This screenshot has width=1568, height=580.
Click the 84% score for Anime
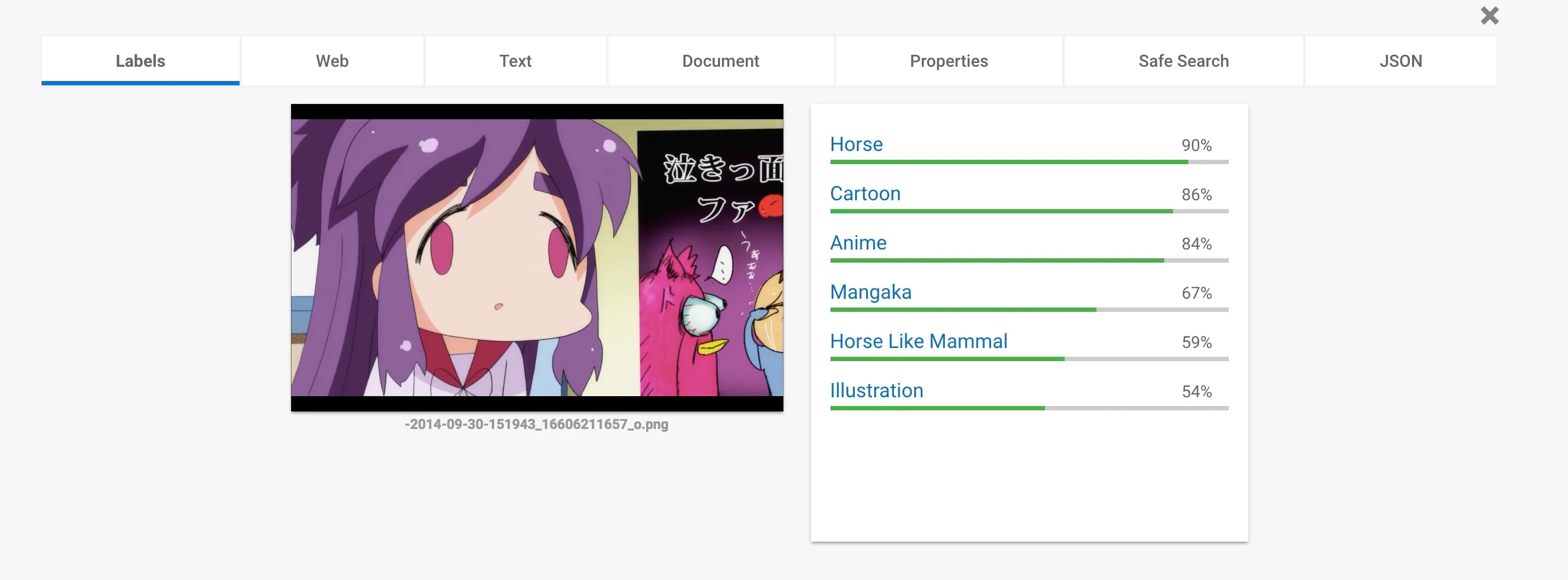tap(1197, 244)
